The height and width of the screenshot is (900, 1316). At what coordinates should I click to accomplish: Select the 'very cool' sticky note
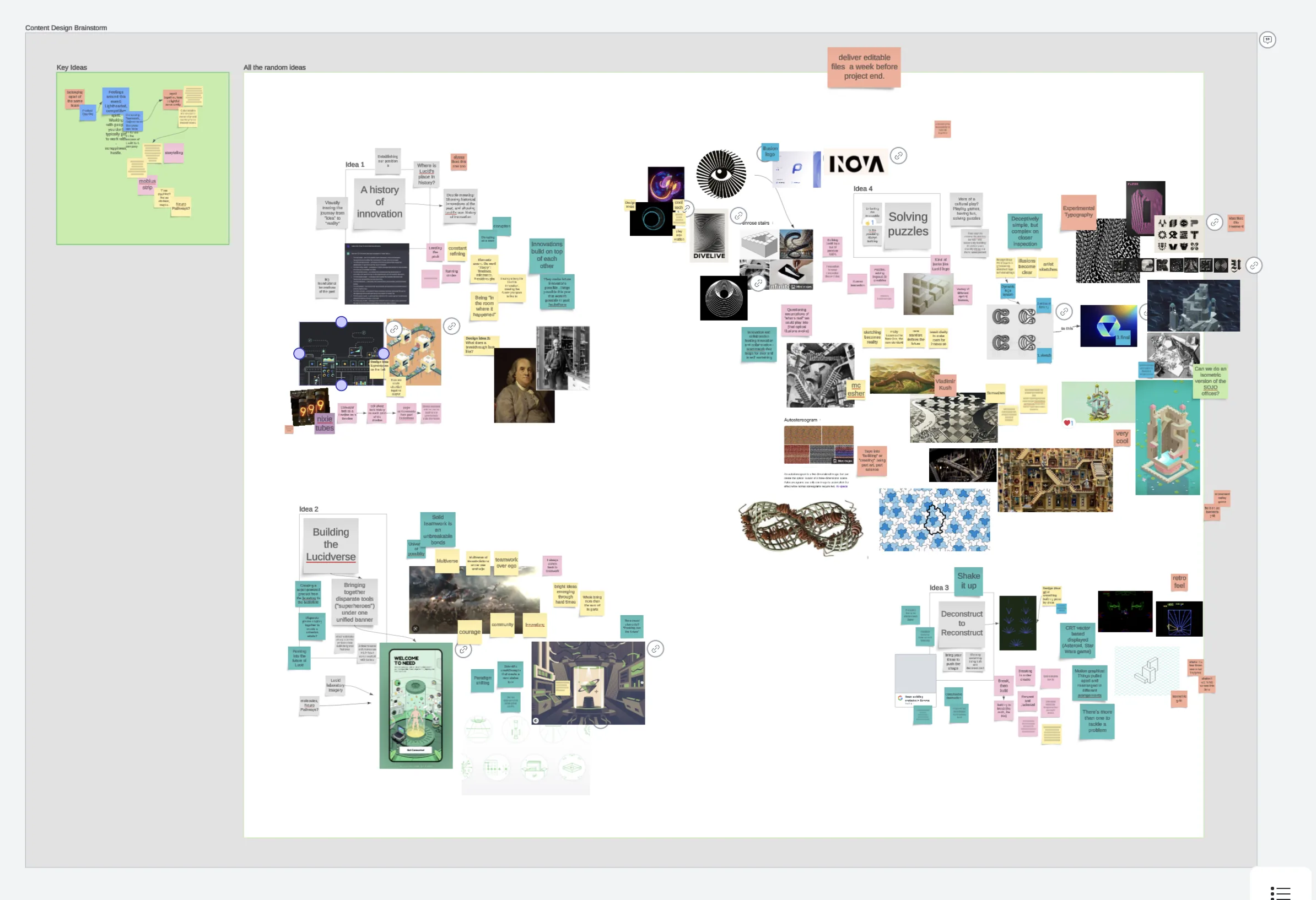[x=1122, y=437]
